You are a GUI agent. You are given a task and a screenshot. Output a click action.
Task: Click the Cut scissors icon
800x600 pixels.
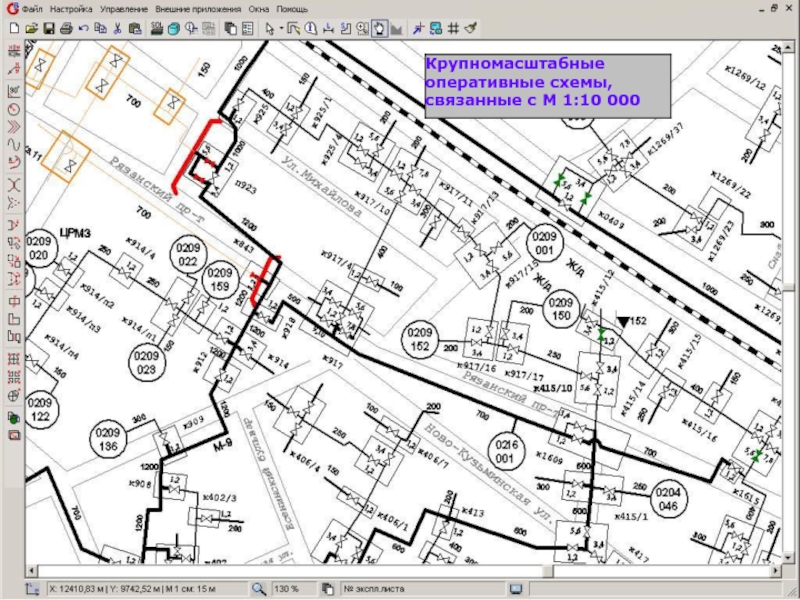coord(117,28)
